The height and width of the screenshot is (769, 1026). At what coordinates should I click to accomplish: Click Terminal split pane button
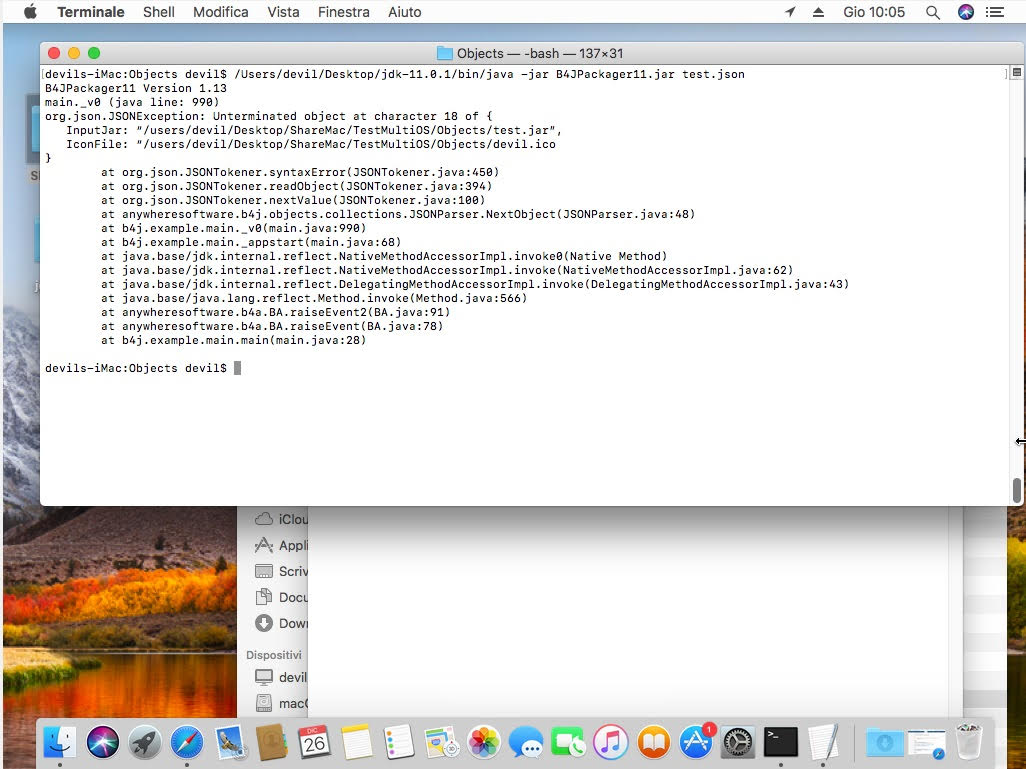(1017, 72)
